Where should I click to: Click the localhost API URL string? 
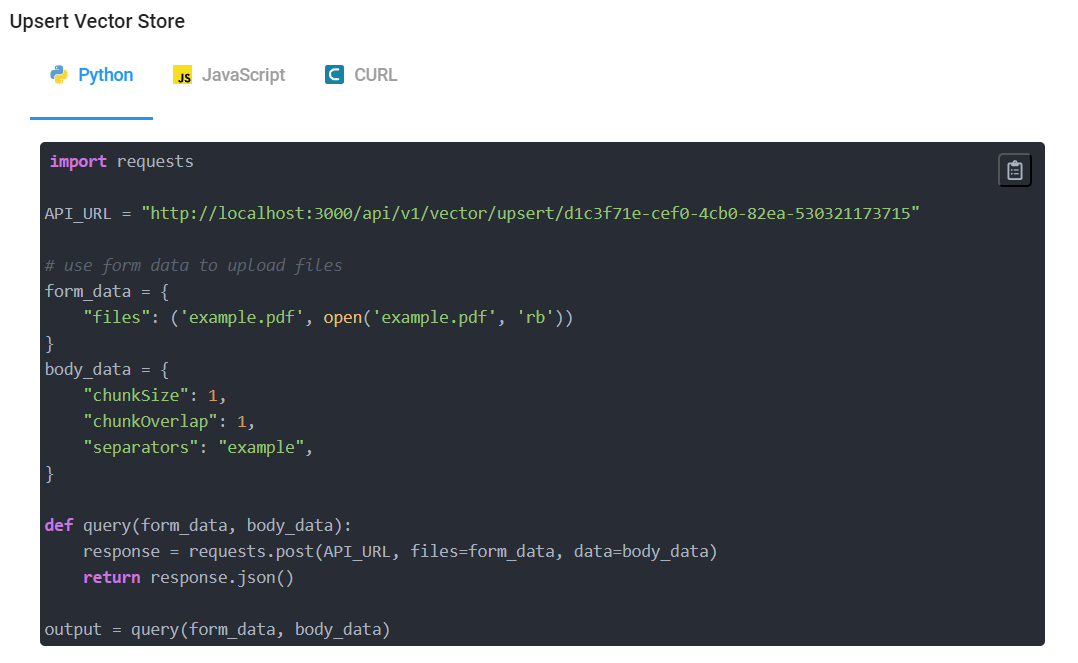530,213
